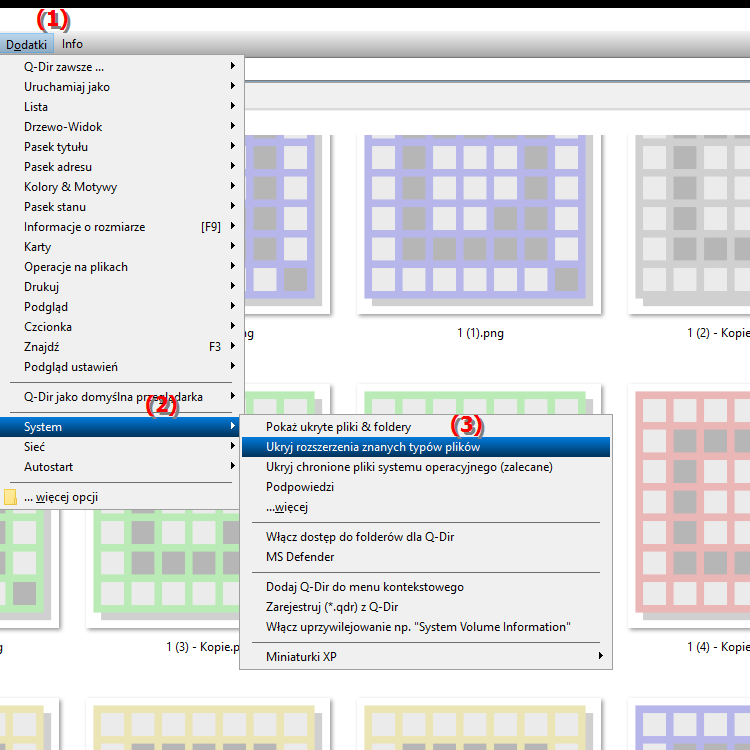
Task: Toggle the Podpowiedzi option
Action: pyautogui.click(x=426, y=487)
